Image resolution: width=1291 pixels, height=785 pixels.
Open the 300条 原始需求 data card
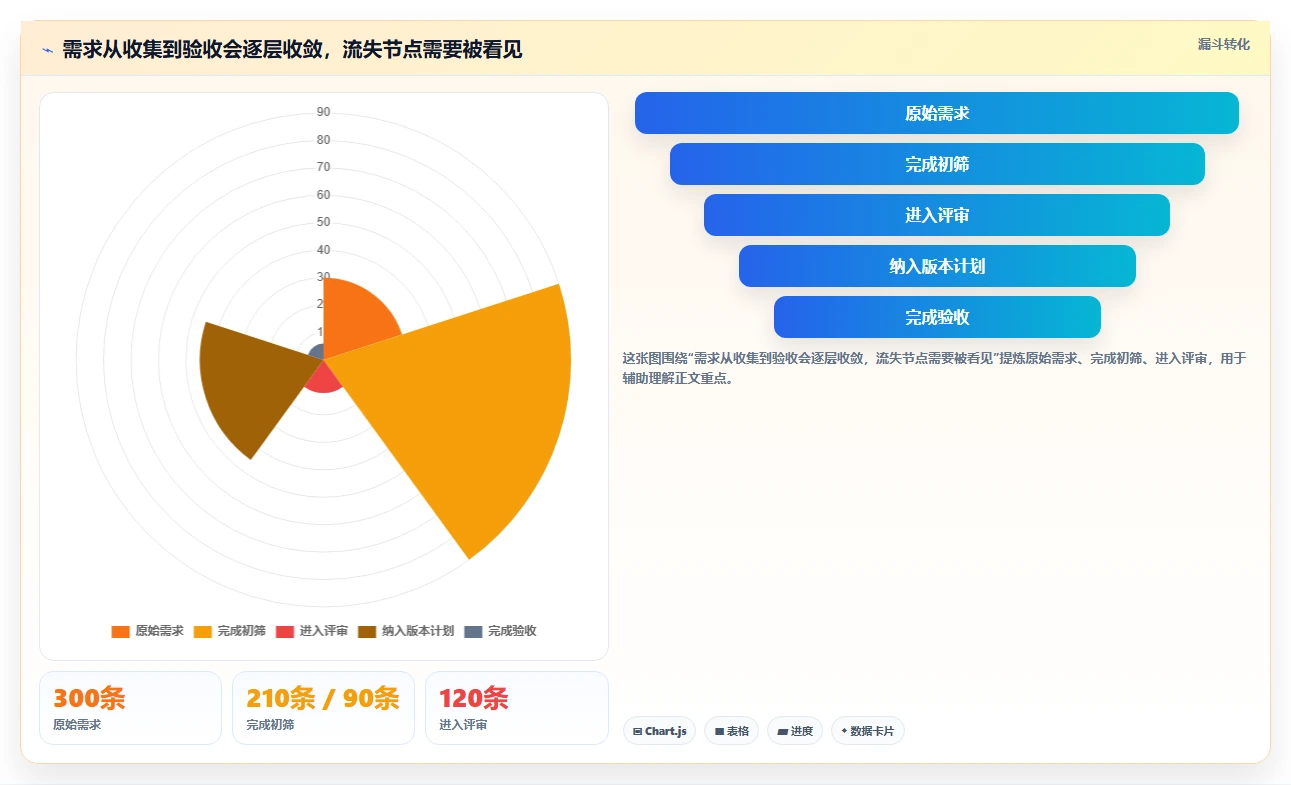130,708
